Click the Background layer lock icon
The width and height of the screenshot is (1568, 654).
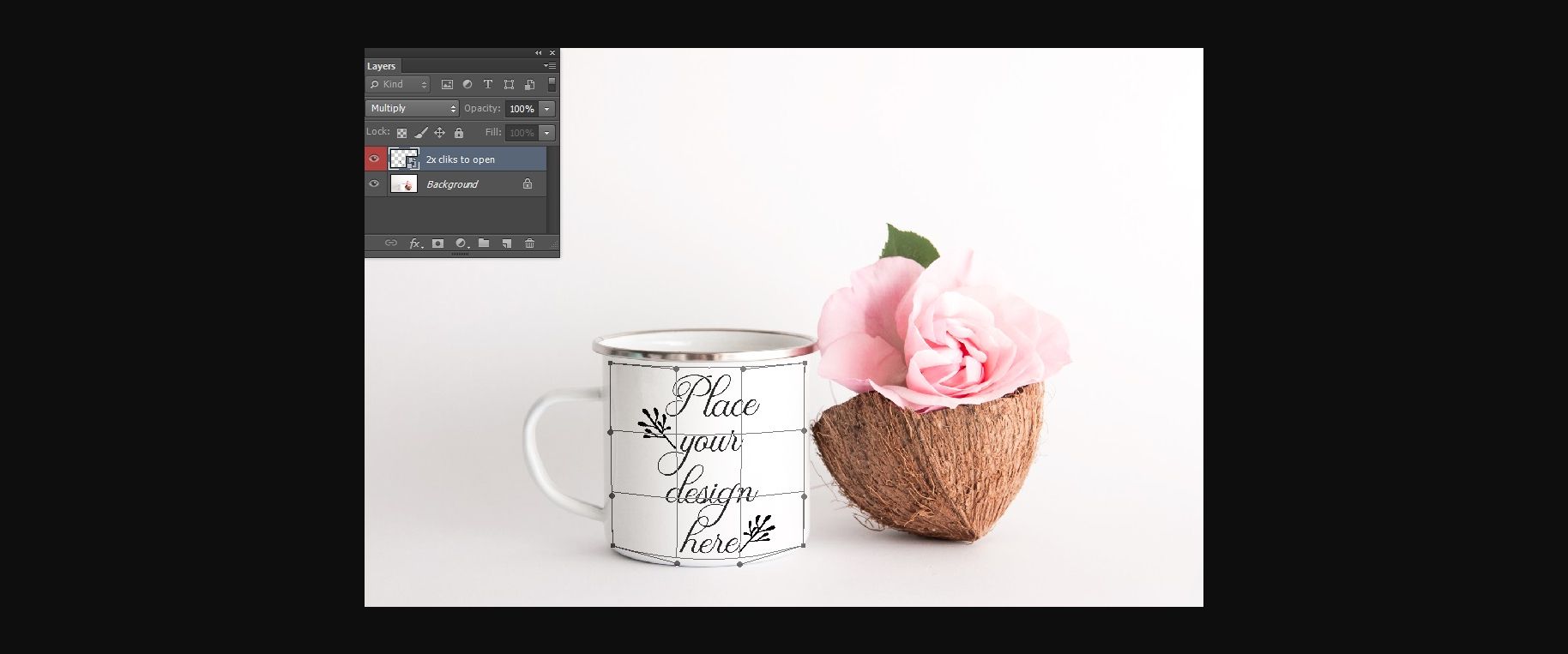[x=528, y=183]
